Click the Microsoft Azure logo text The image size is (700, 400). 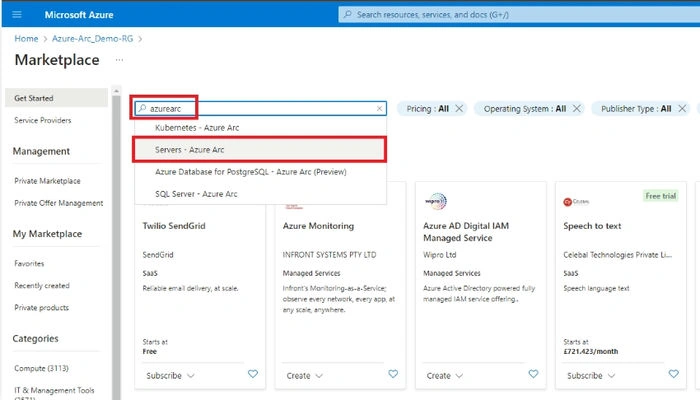pyautogui.click(x=79, y=15)
